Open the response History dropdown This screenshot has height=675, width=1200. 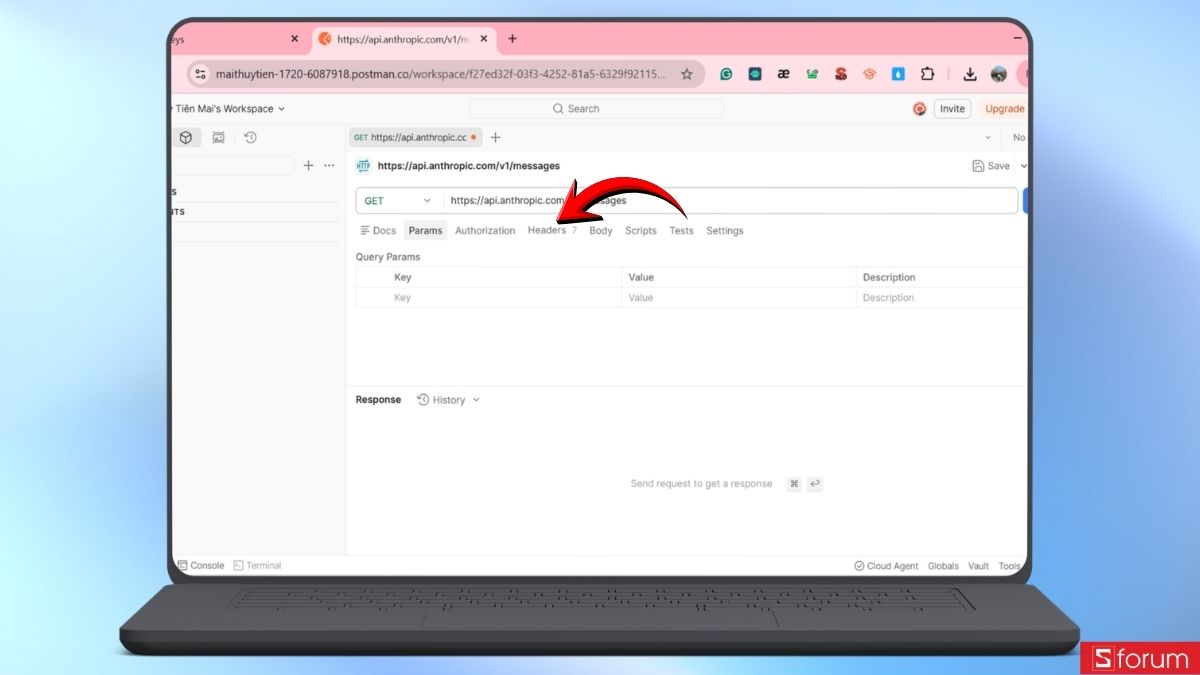click(x=449, y=400)
